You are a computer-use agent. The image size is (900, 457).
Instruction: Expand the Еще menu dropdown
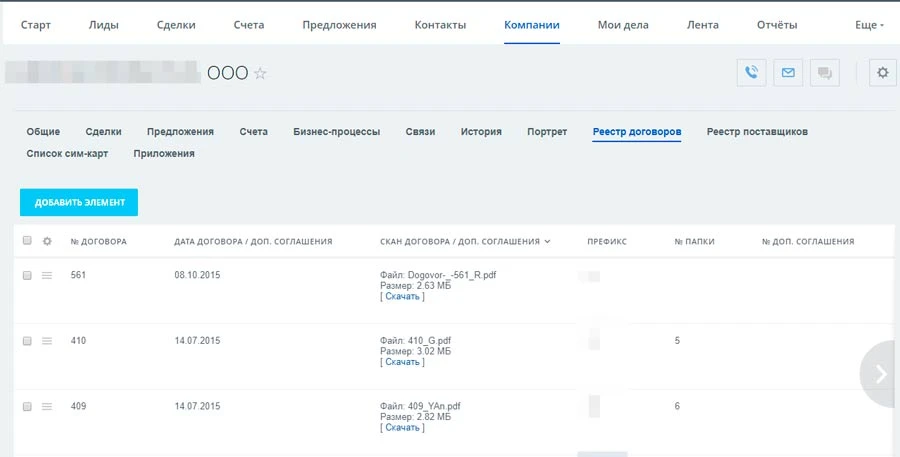coord(869,25)
